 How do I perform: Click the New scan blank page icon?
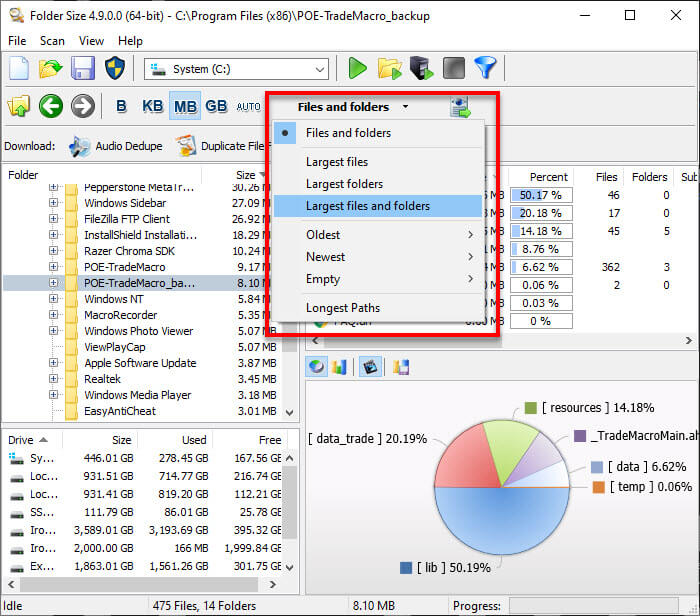pyautogui.click(x=19, y=68)
